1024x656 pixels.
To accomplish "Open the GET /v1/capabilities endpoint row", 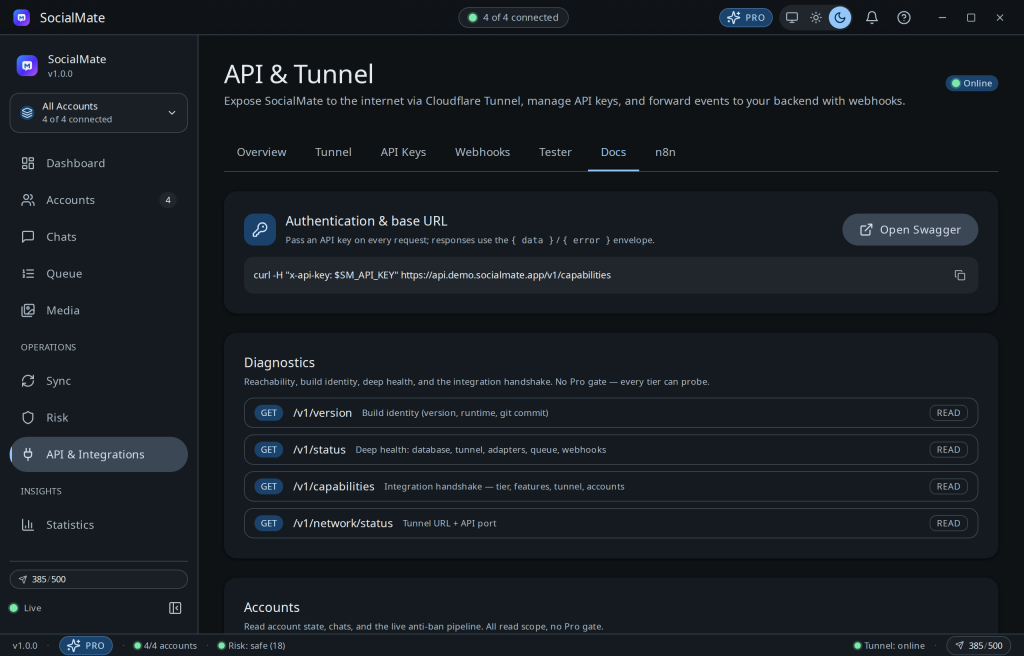I will [611, 486].
